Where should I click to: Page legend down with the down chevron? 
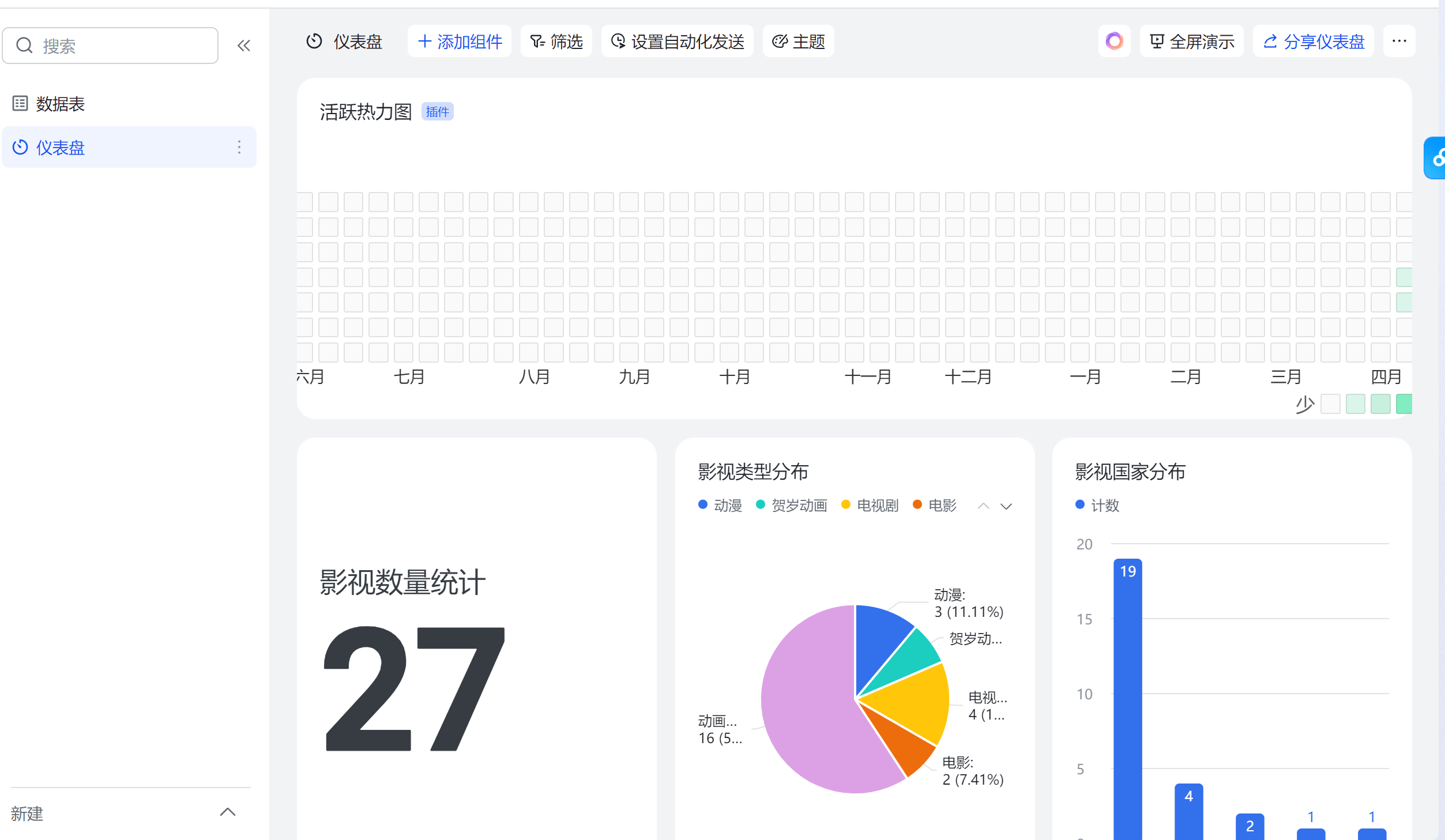pos(1006,506)
